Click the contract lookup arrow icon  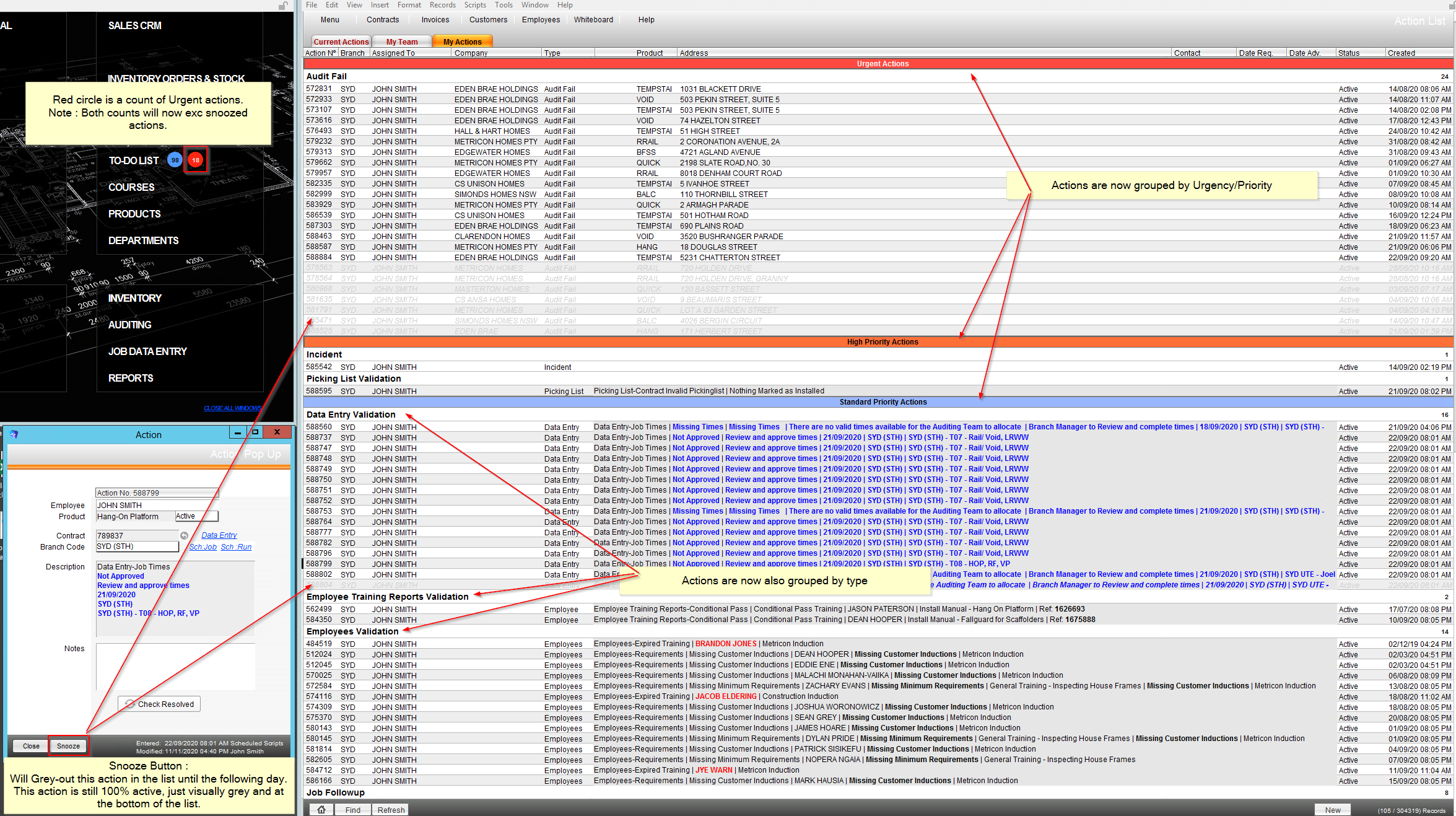coord(184,535)
